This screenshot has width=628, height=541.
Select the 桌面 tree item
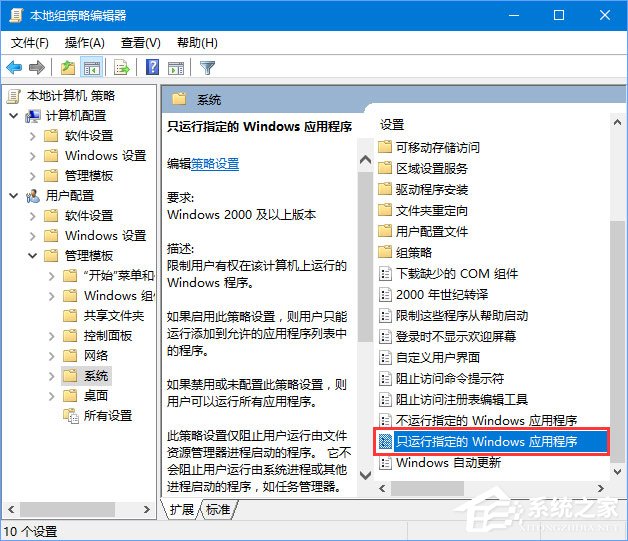(x=96, y=396)
